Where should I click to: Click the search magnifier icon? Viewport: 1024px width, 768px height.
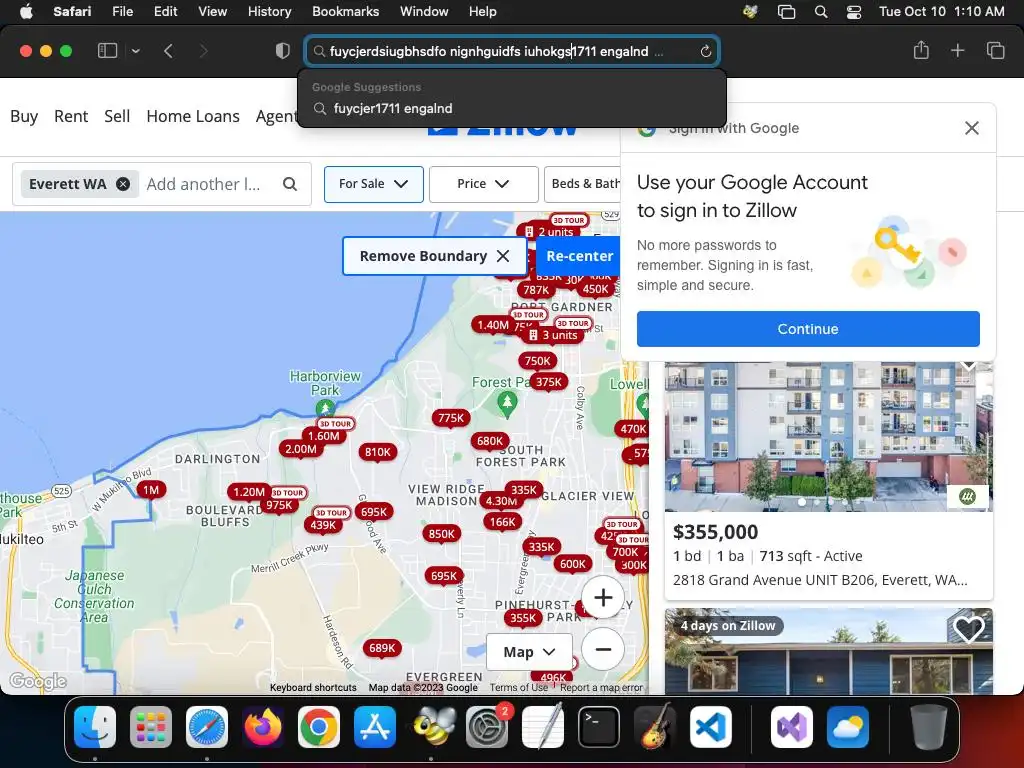pyautogui.click(x=290, y=184)
